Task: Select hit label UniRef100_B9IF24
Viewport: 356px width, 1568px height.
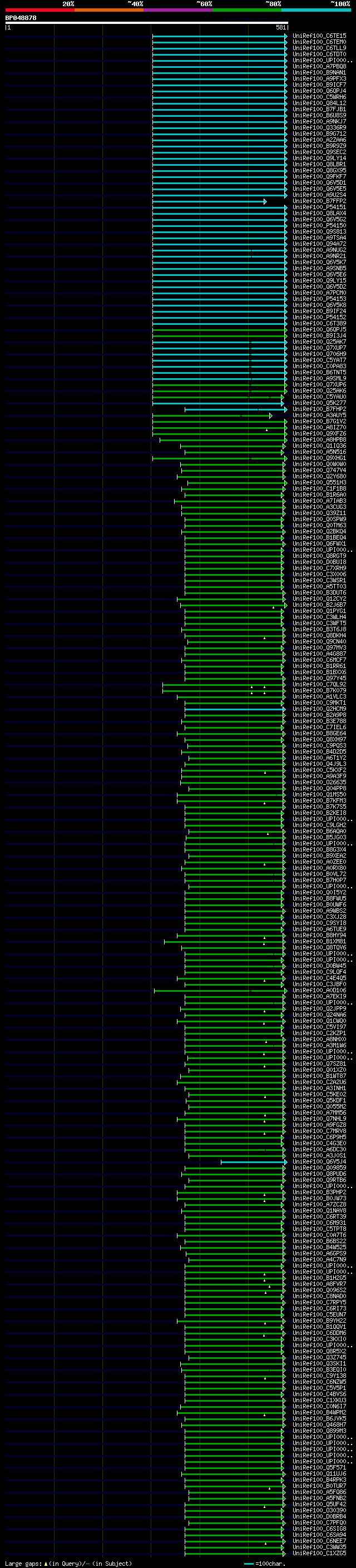Action: coord(319,311)
